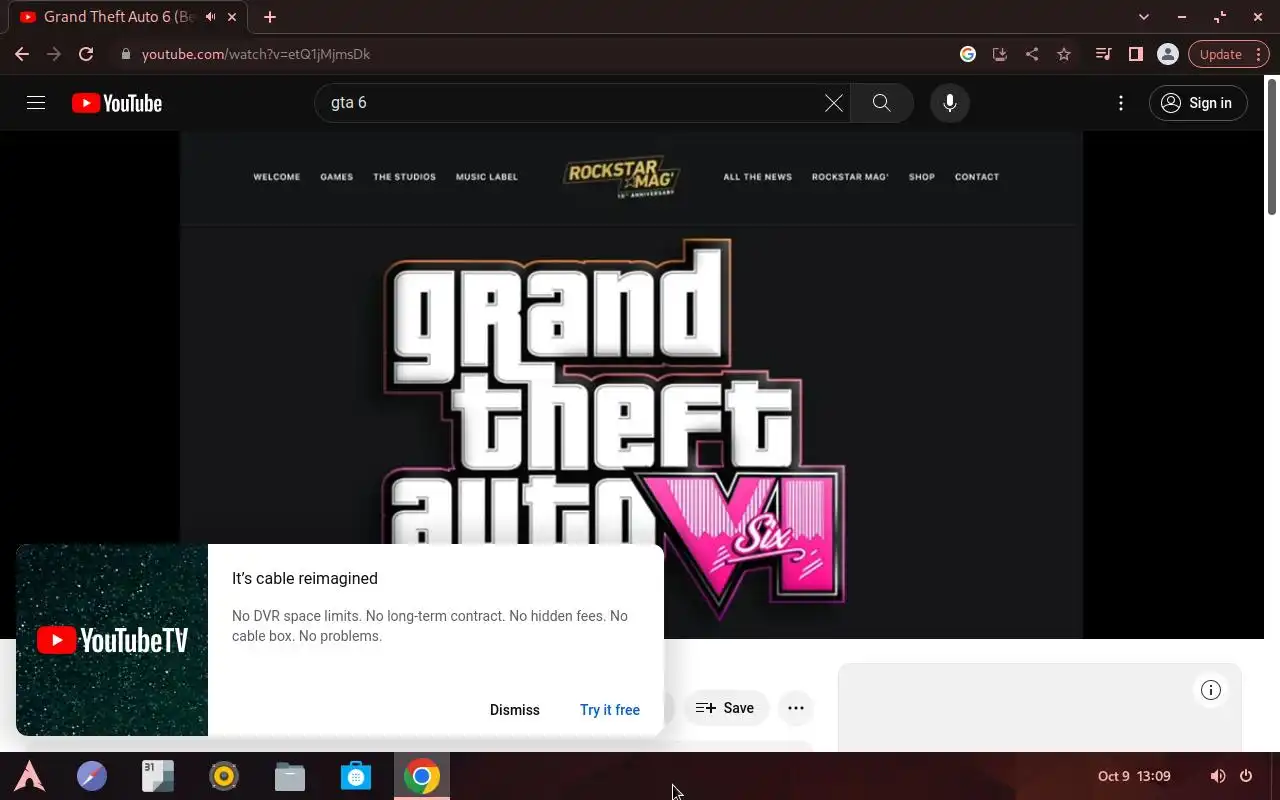This screenshot has width=1280, height=800.
Task: Click the Chrome Update button
Action: coord(1229,54)
